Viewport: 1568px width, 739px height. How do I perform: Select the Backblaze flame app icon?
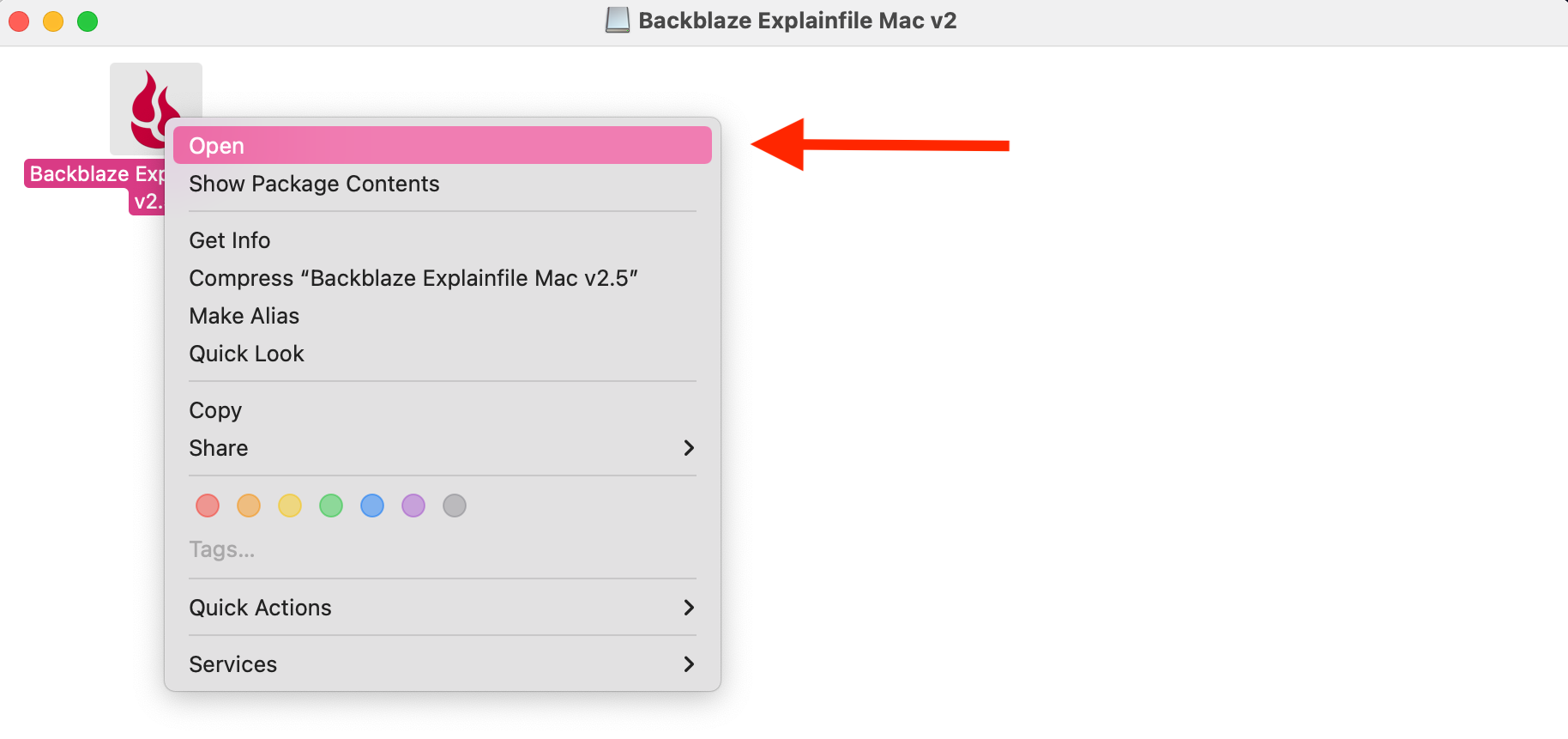pyautogui.click(x=155, y=108)
